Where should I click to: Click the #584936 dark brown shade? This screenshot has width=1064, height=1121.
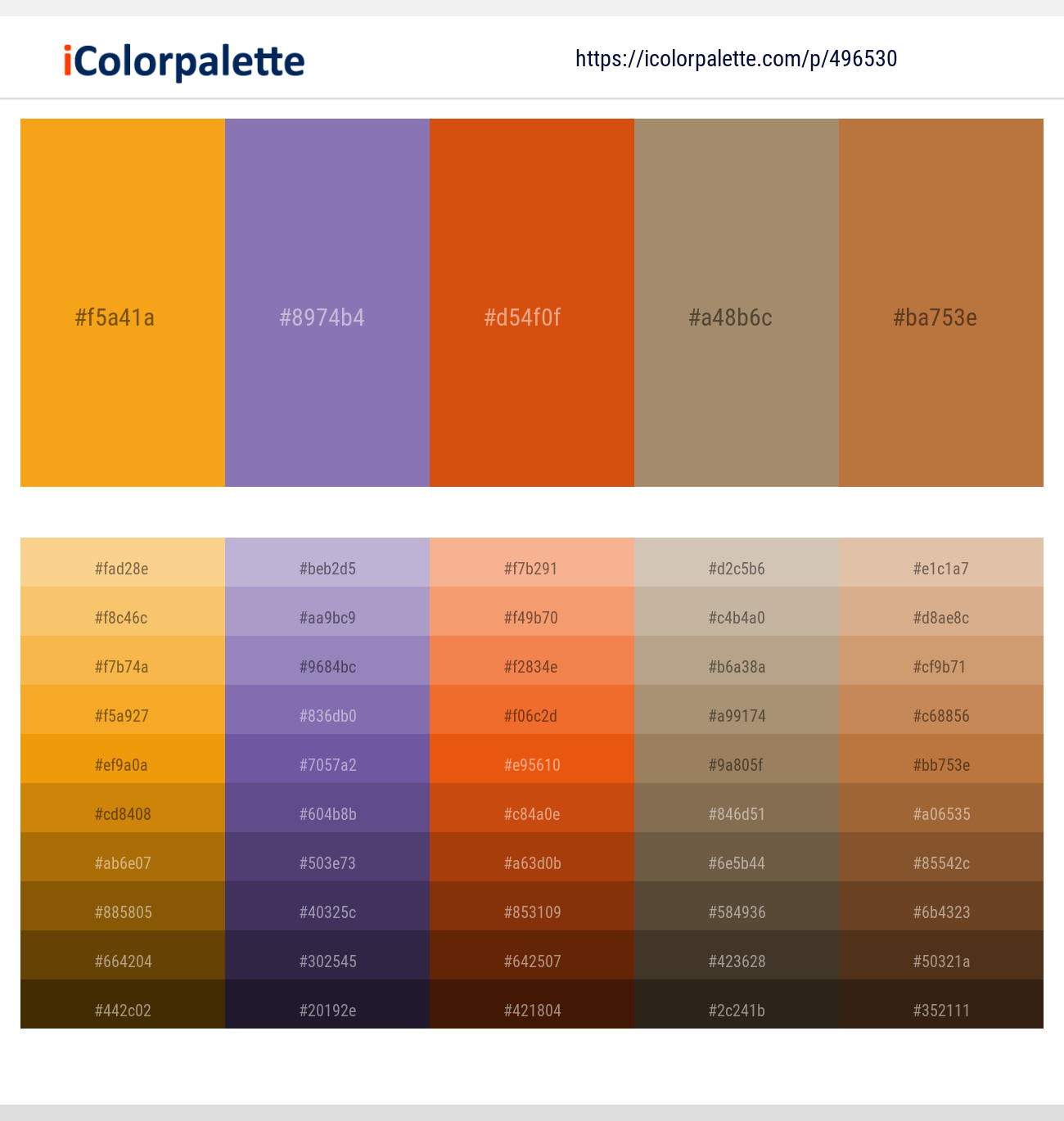coord(737,906)
